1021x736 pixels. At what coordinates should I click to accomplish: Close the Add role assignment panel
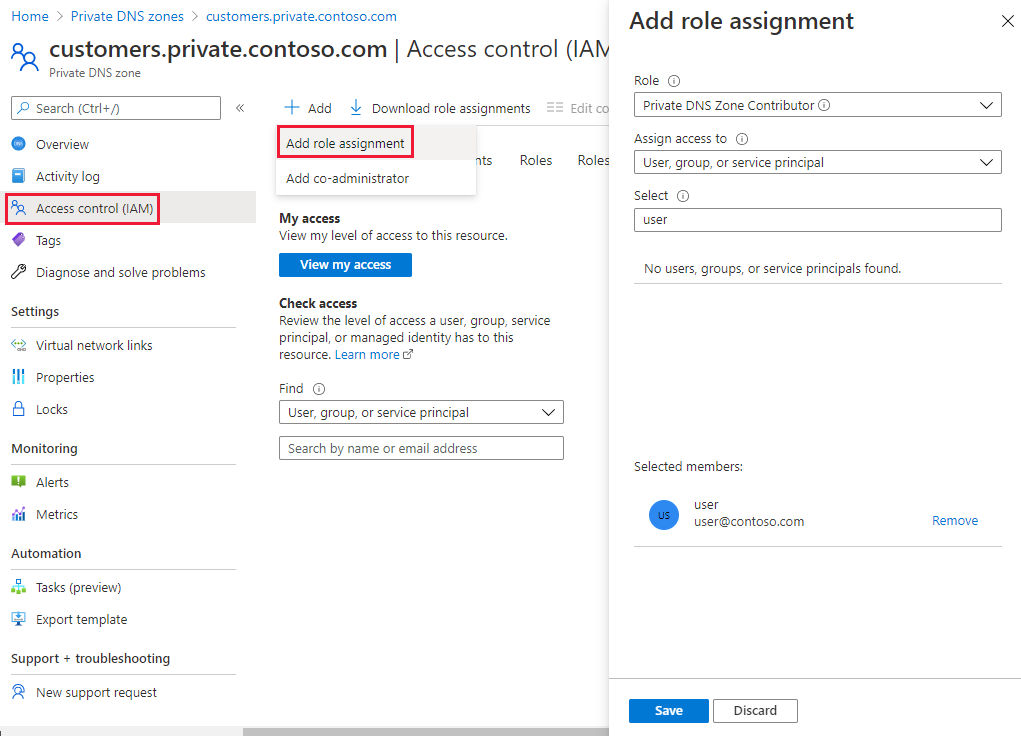1007,21
